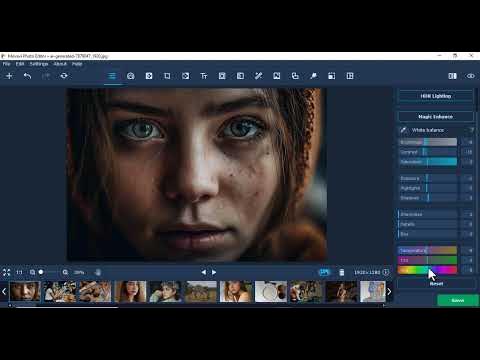The image size is (480, 360).
Task: Click the Temperature slider
Action: pyautogui.click(x=428, y=250)
